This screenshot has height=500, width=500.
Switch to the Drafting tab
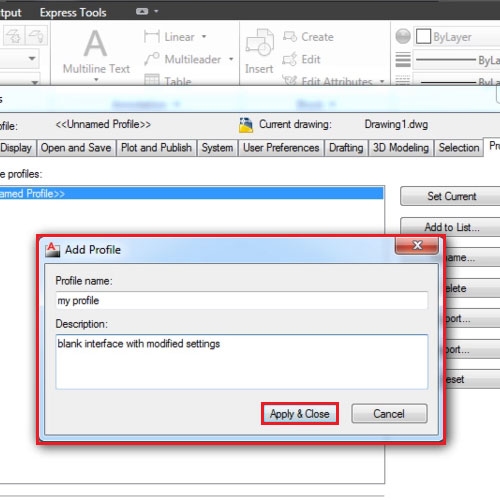(x=346, y=148)
